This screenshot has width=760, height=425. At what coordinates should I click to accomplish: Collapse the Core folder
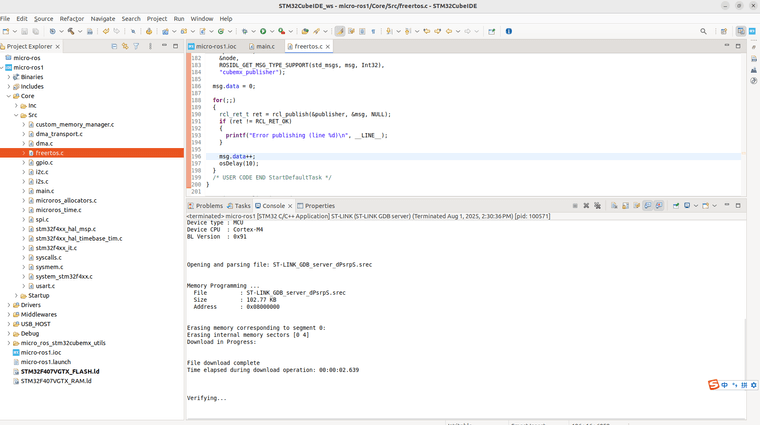pos(9,96)
